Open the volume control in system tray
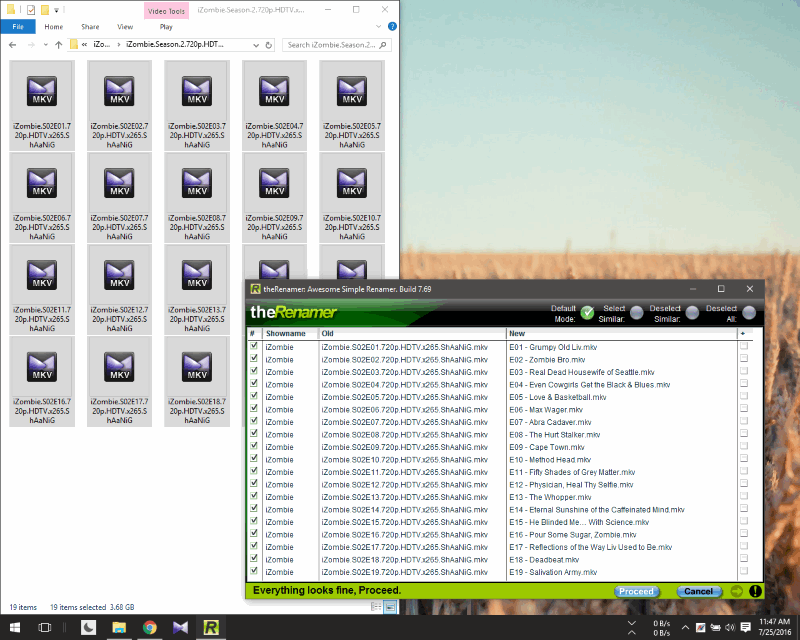Image resolution: width=800 pixels, height=640 pixels. click(730, 627)
